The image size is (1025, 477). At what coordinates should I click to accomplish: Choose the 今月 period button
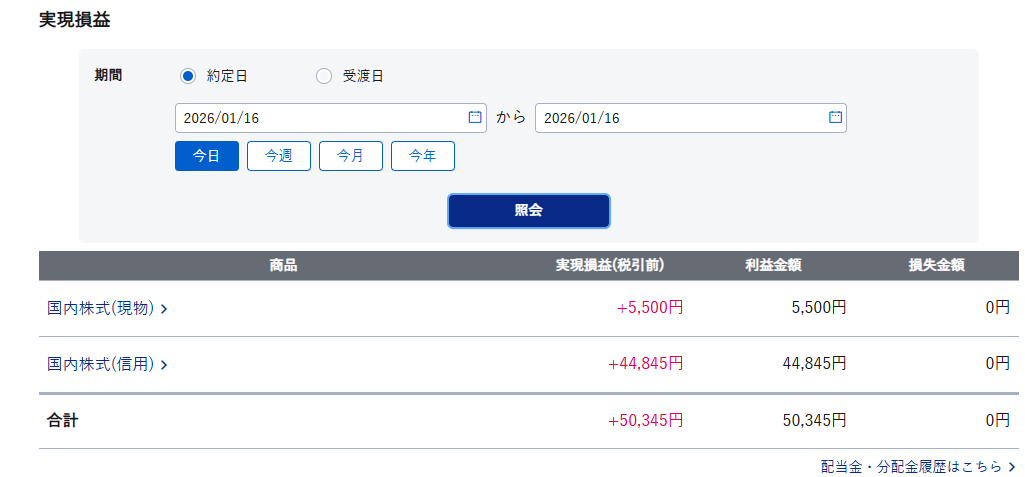(351, 156)
